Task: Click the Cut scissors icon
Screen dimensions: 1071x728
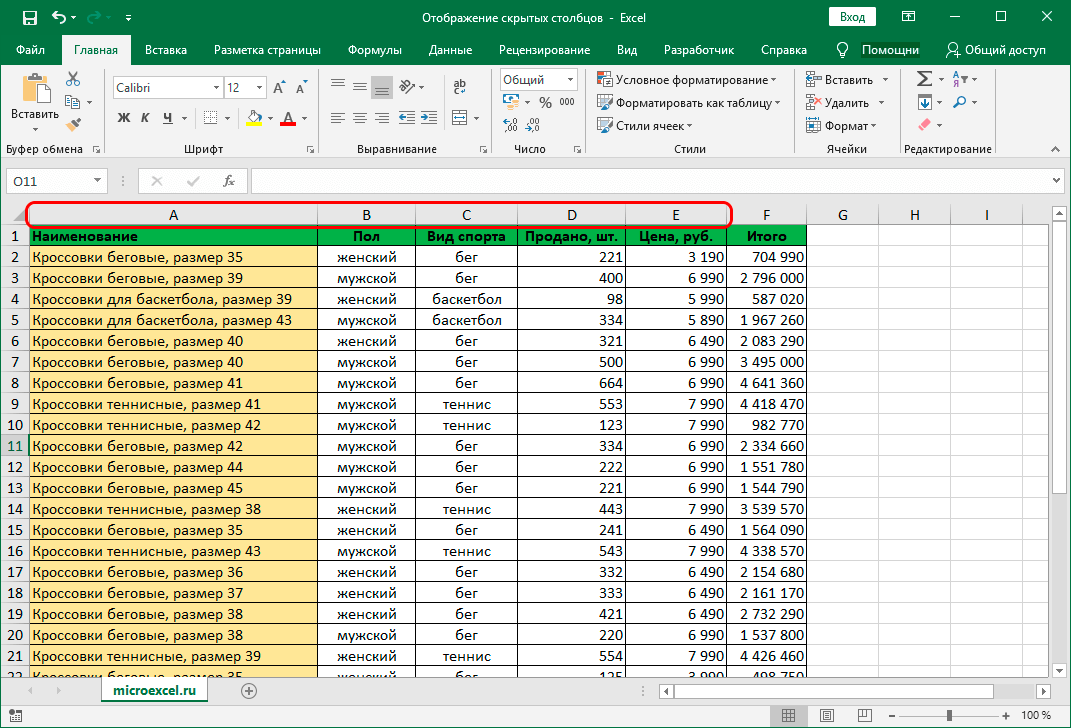Action: [73, 79]
